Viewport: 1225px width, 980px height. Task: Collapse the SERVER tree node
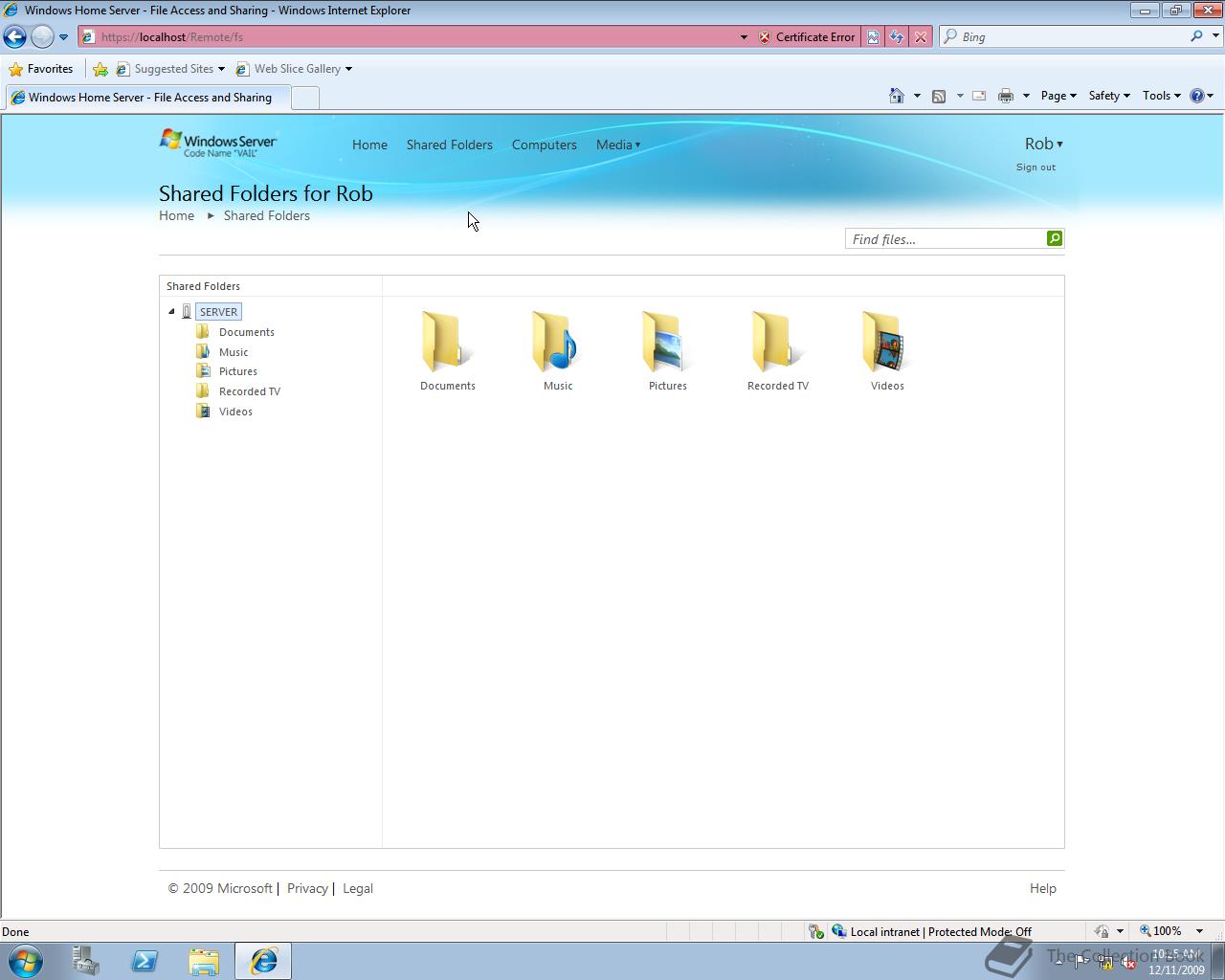coord(171,311)
